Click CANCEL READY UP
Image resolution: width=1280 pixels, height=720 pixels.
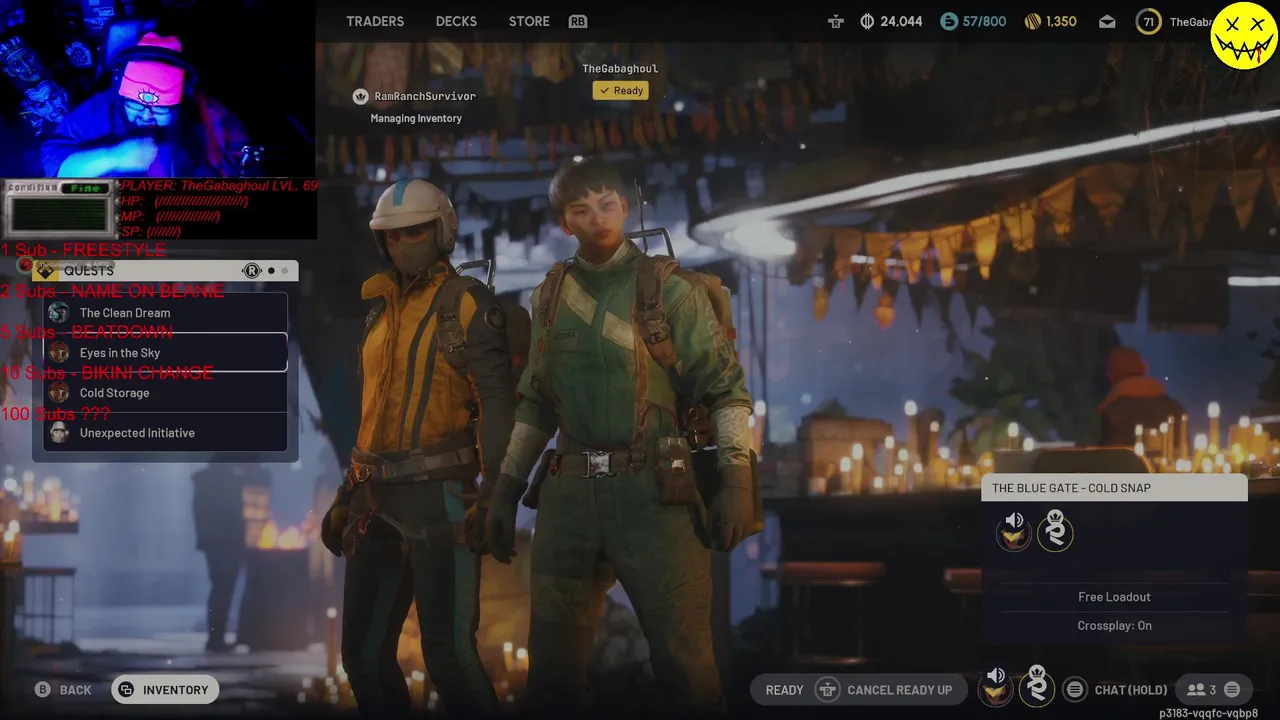tap(900, 690)
